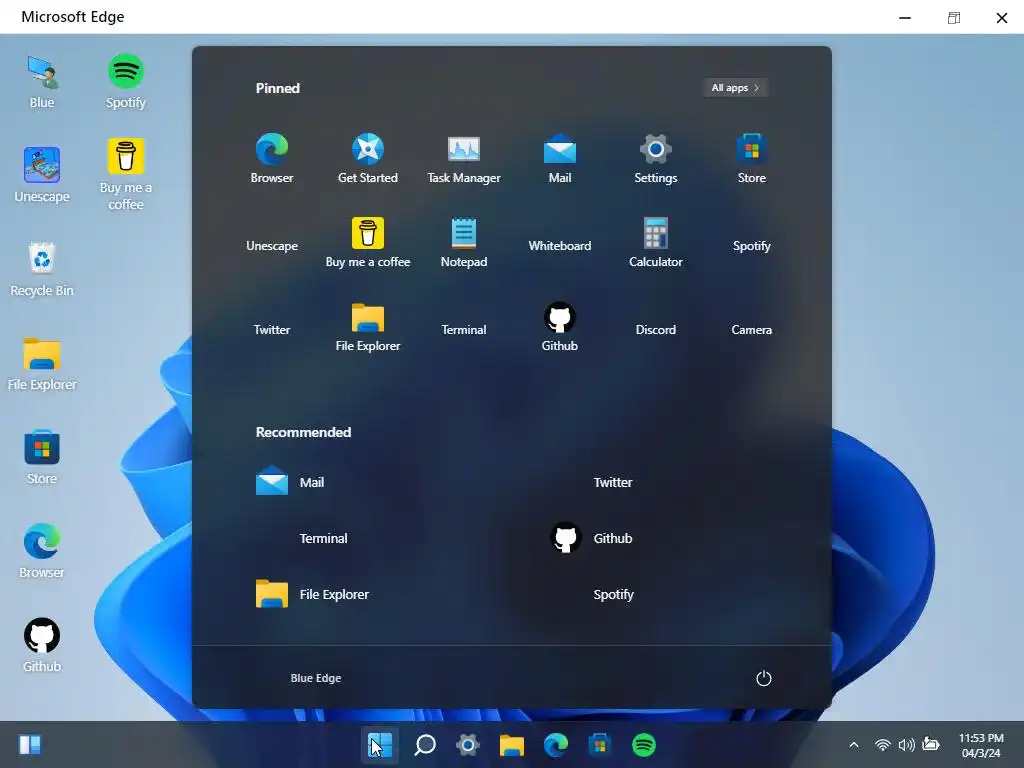Viewport: 1024px width, 768px height.
Task: Click the battery icon in the system tray
Action: pos(931,744)
